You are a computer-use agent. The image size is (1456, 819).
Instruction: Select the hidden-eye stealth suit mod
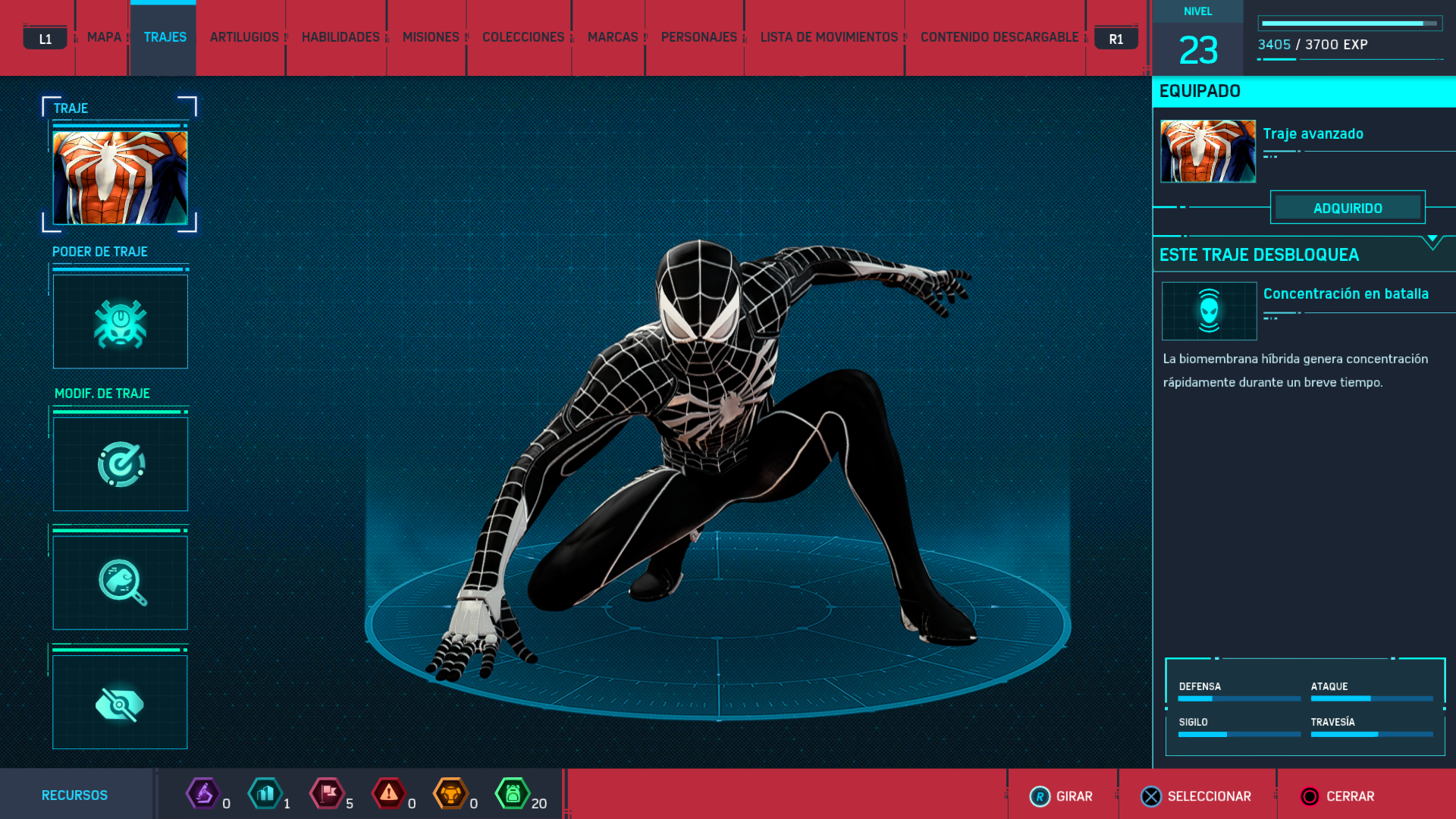pos(120,703)
